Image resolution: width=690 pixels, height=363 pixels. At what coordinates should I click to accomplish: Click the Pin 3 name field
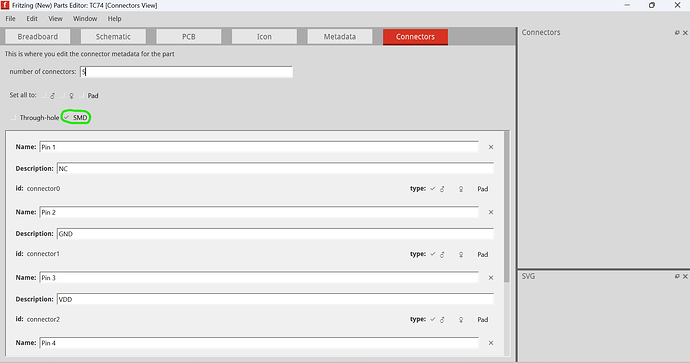point(259,278)
